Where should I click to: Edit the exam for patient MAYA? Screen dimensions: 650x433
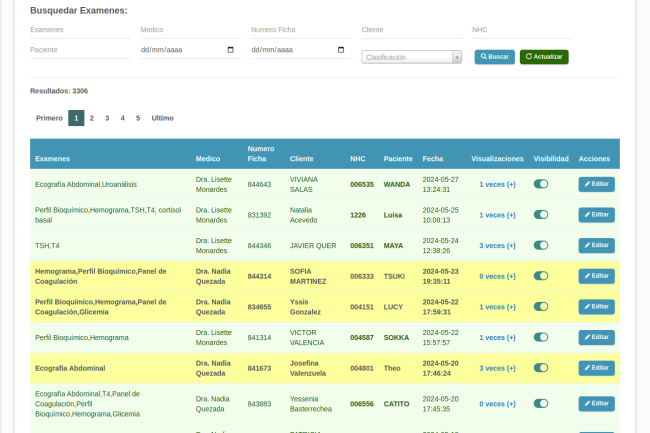(596, 245)
